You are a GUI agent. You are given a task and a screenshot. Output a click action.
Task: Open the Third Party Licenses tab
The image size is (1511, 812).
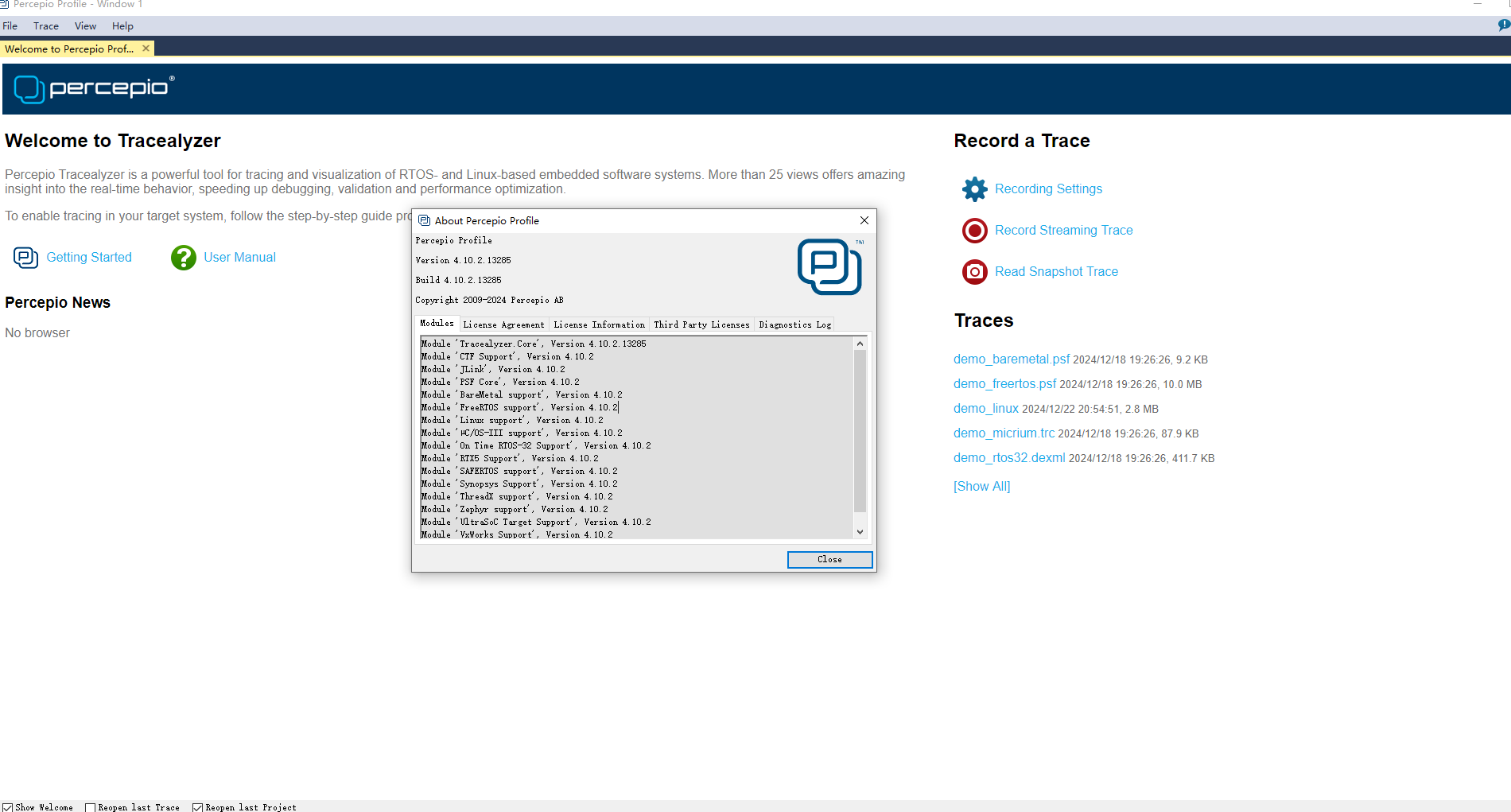[x=701, y=324]
